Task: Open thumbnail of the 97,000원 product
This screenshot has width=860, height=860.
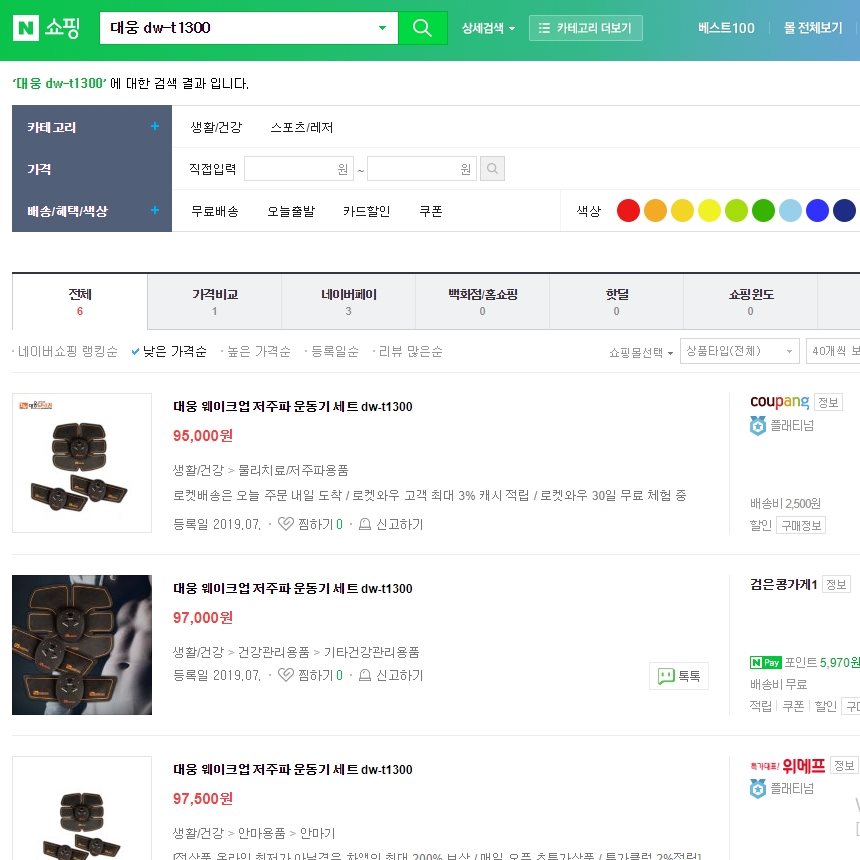Action: click(82, 644)
